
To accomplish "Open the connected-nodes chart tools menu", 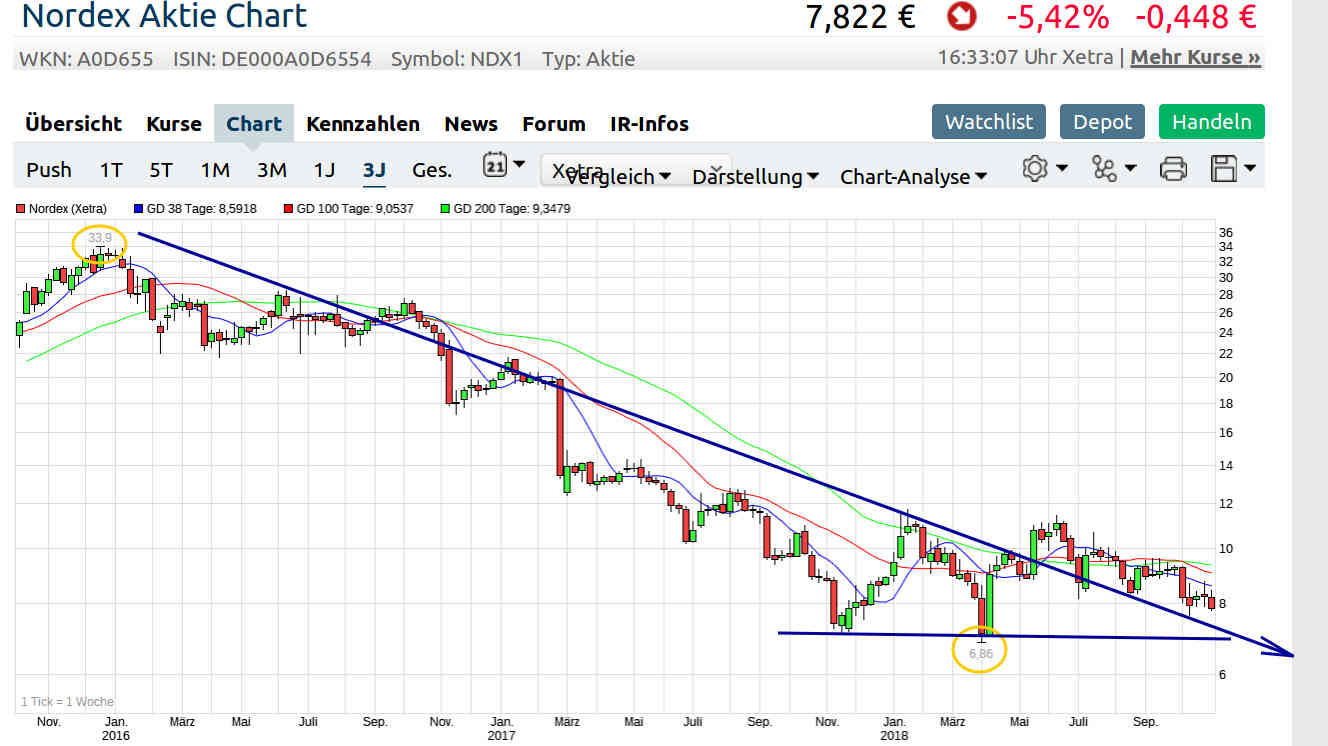I will pos(1114,169).
